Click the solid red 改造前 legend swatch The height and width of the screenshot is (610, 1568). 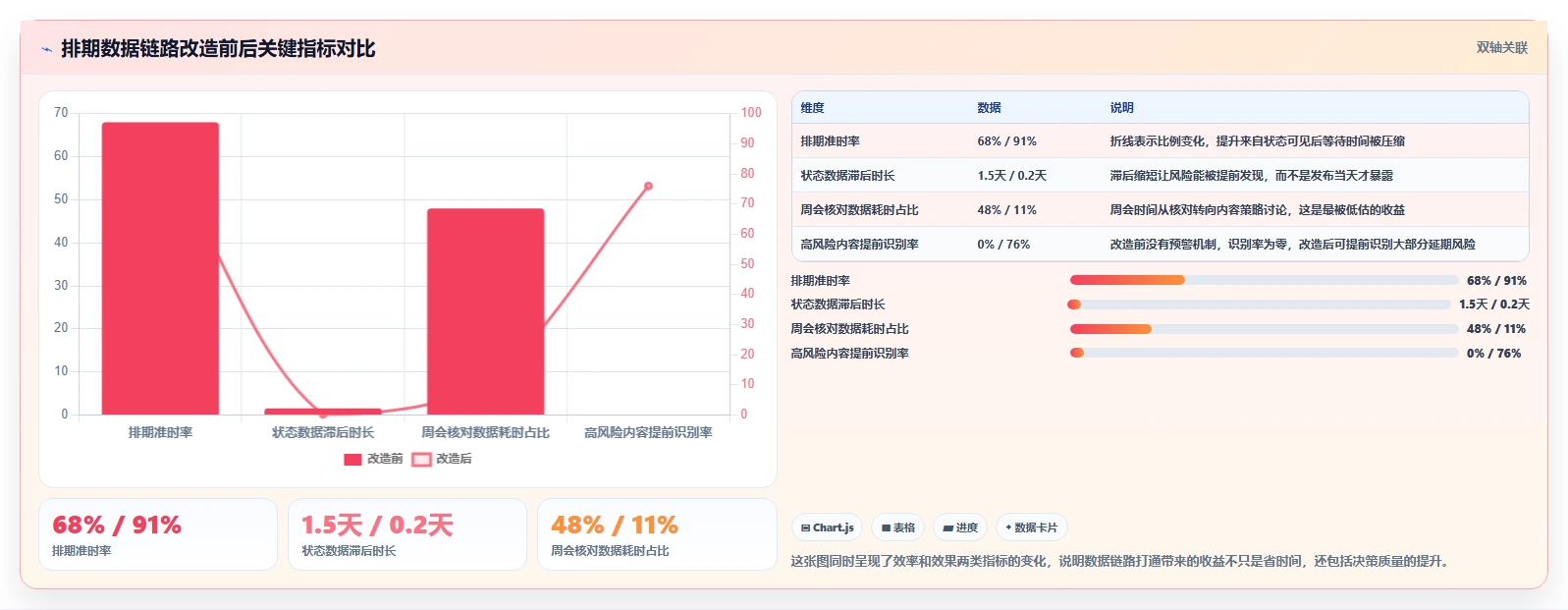352,459
